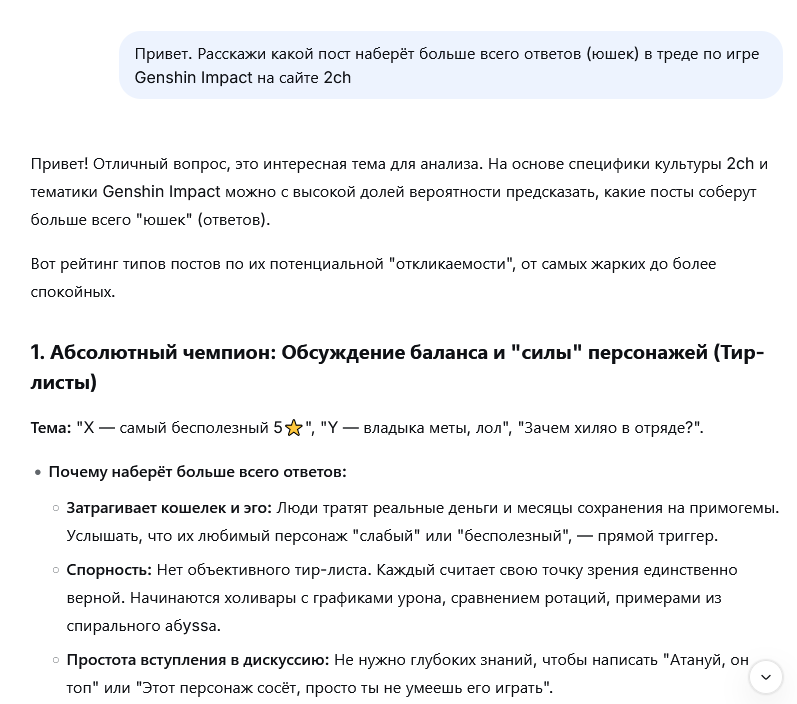Click the bold "Простота вступления в дискуссию:" text
This screenshot has height=704, width=797.
click(197, 660)
